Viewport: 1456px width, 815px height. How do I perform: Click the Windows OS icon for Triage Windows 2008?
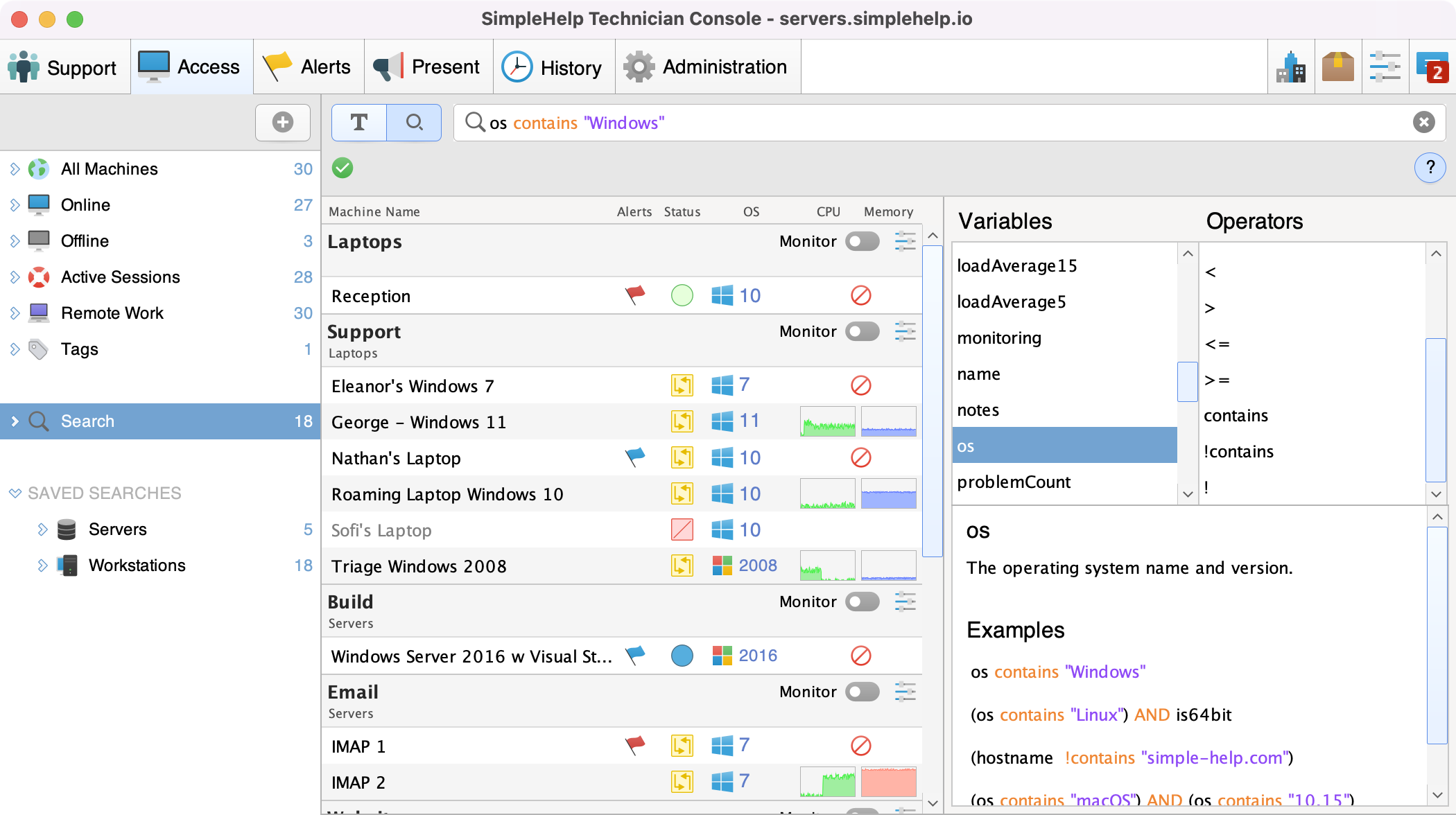[722, 566]
